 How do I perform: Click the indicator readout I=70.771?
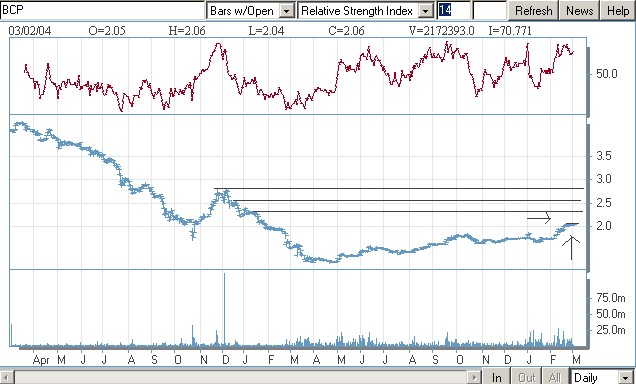pyautogui.click(x=510, y=31)
